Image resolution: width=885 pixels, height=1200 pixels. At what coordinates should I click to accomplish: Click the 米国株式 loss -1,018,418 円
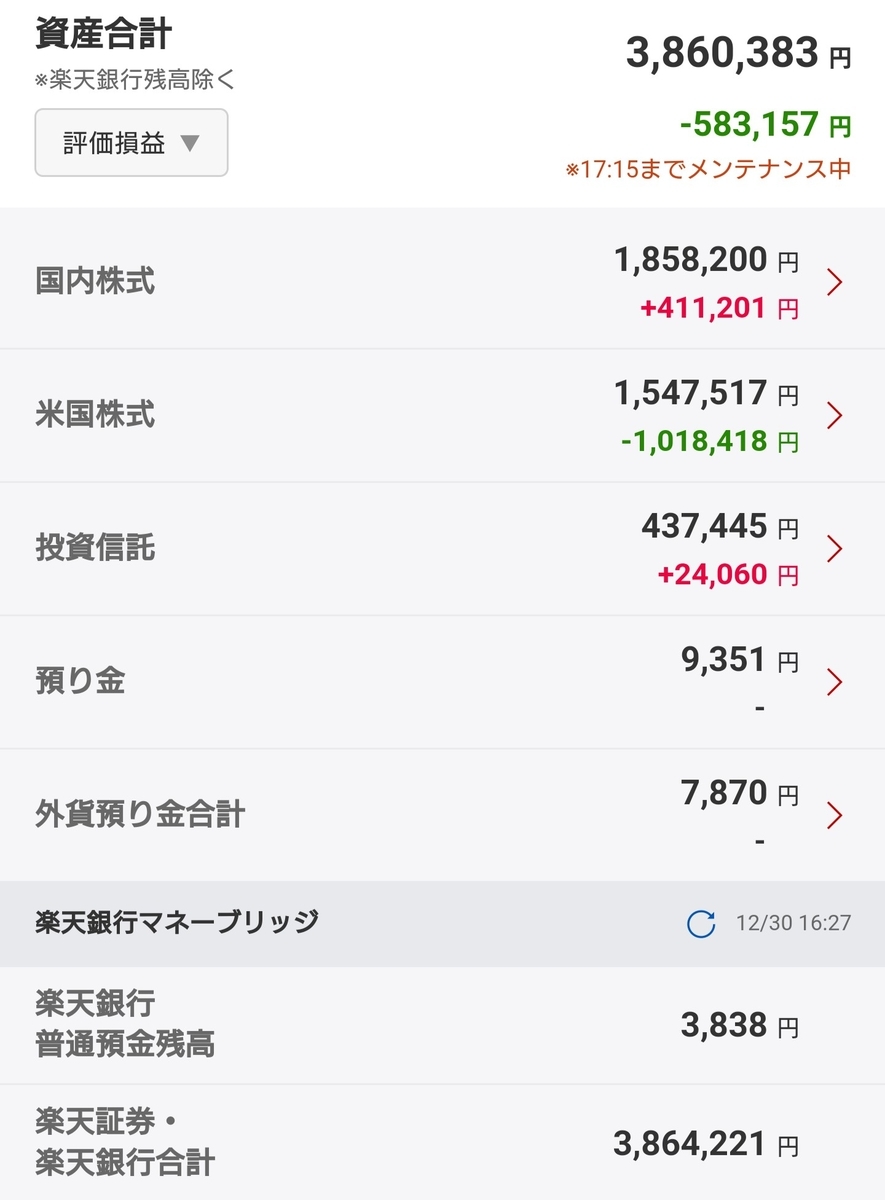(x=710, y=441)
